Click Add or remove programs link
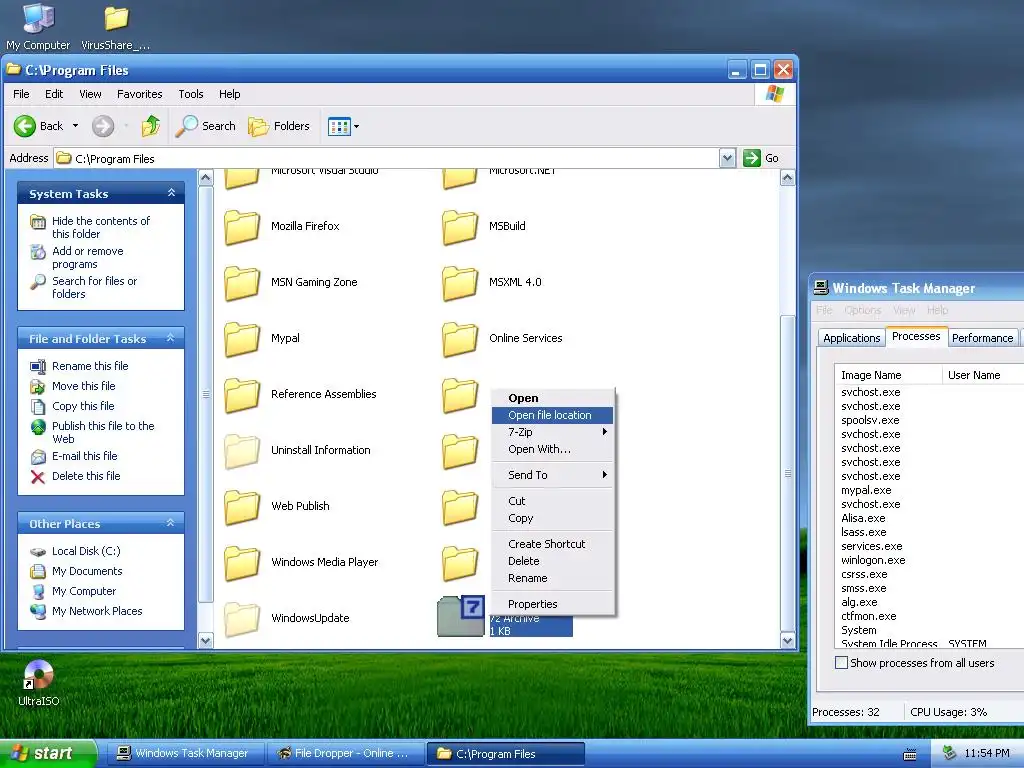Image resolution: width=1024 pixels, height=768 pixels. [x=88, y=257]
